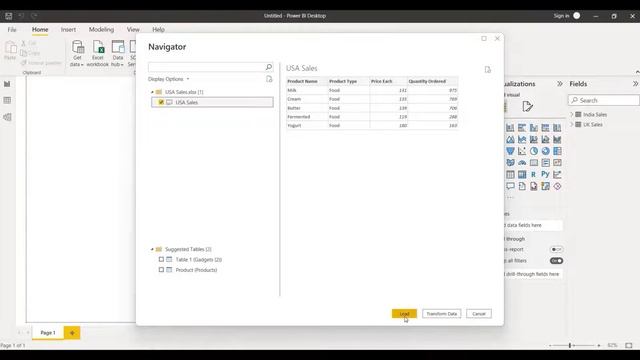Pick the 100% stacked column chart visual
Screen dimensions: 640x360
(x=557, y=128)
